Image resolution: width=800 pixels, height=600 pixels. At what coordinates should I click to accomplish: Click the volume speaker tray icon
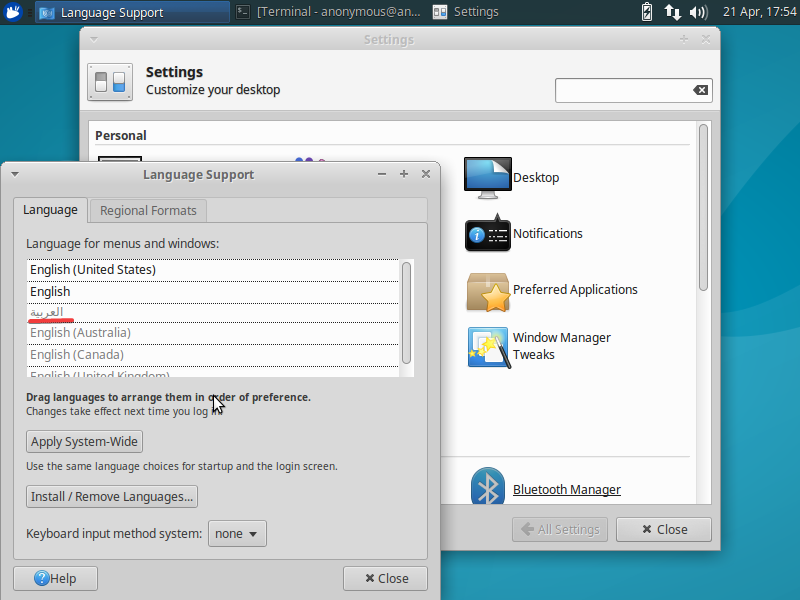pyautogui.click(x=699, y=12)
